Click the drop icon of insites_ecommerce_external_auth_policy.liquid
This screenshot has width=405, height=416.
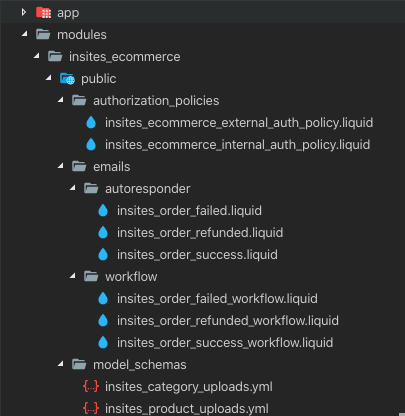click(91, 123)
